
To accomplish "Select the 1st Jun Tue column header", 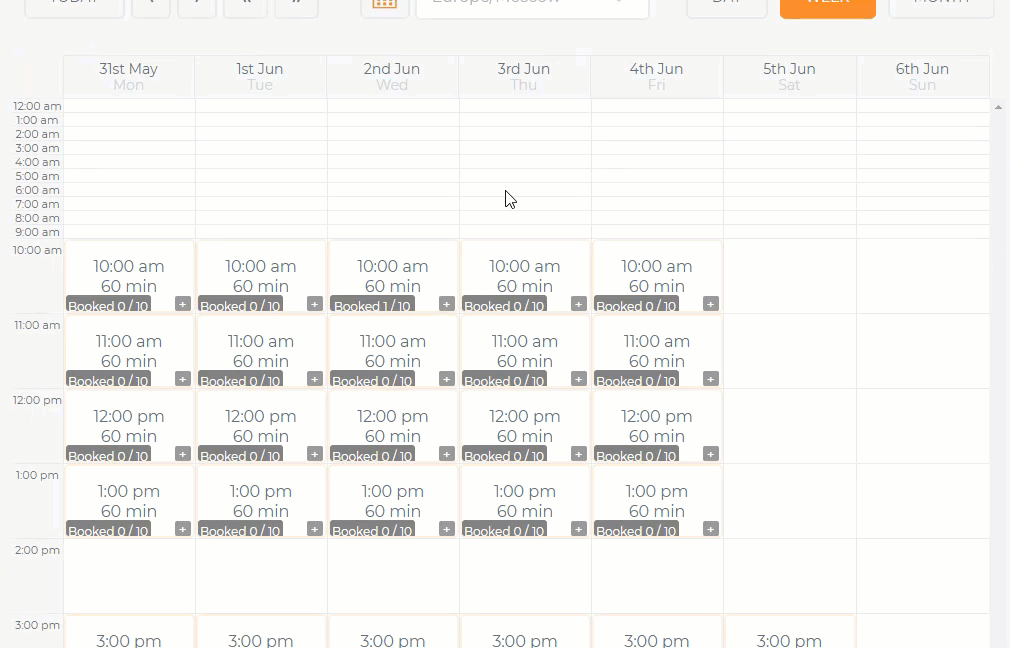I will point(260,77).
